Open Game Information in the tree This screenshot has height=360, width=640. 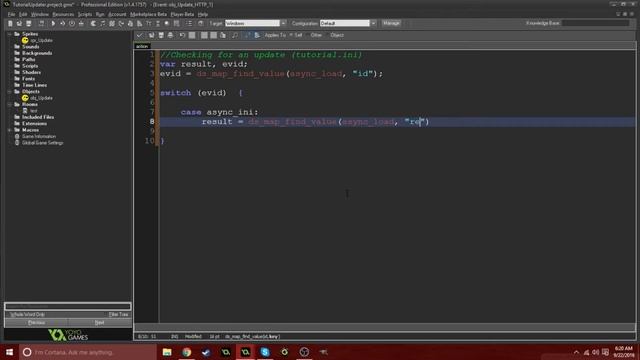tap(39, 136)
